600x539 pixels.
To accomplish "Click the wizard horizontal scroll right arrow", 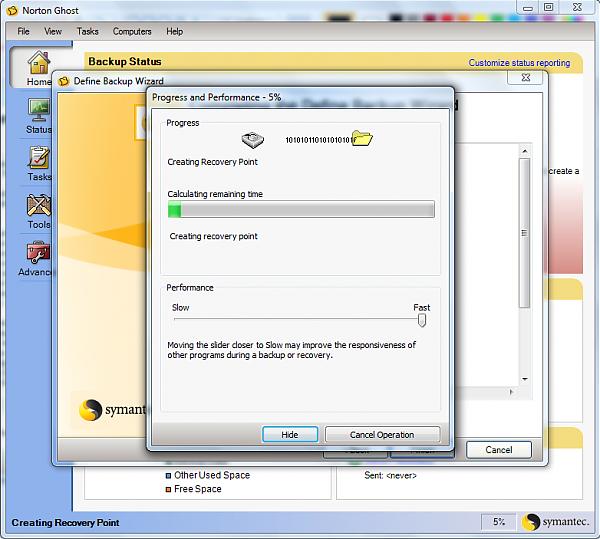I will click(x=510, y=392).
